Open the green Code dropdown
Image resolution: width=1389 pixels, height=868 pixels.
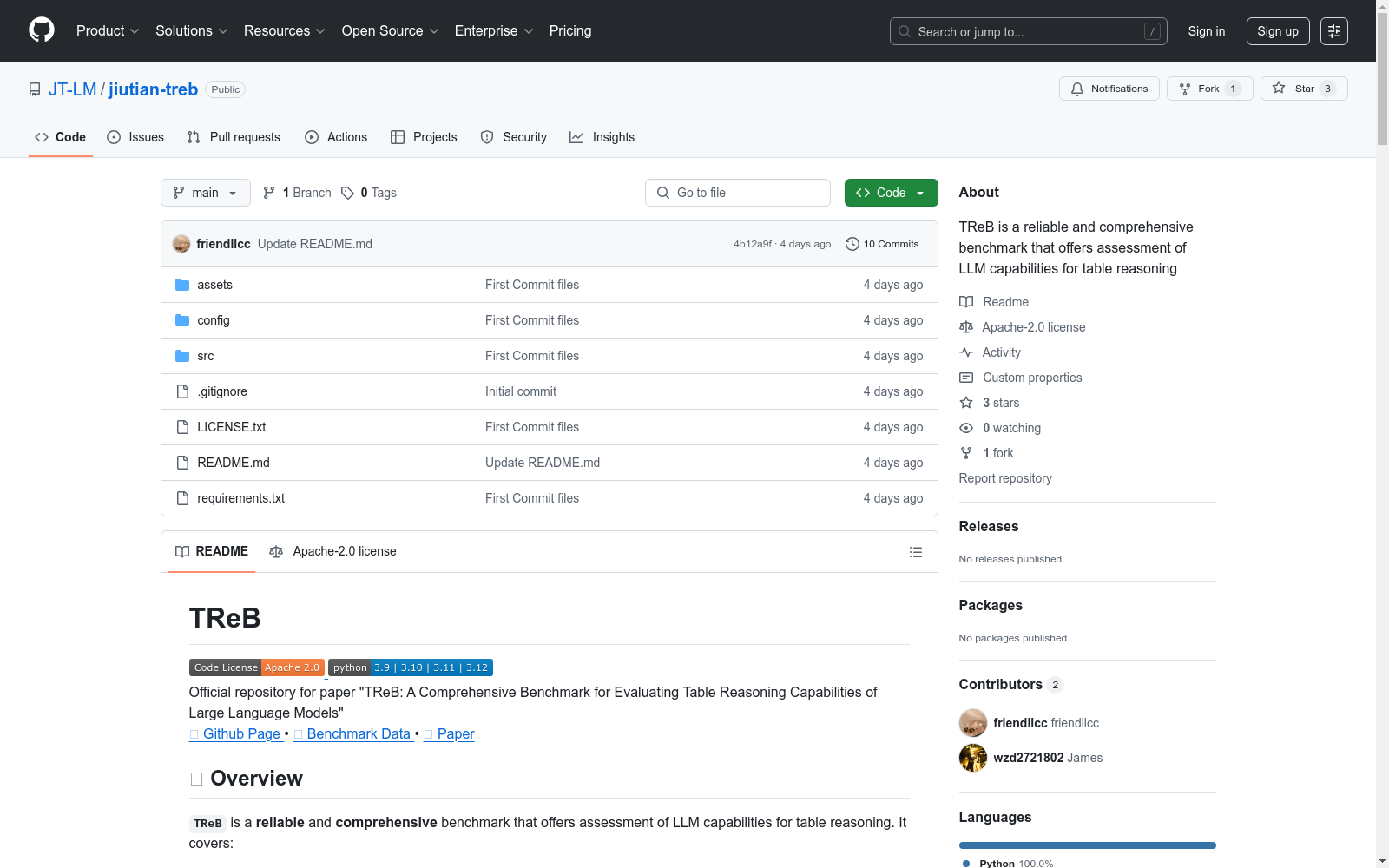(x=891, y=193)
